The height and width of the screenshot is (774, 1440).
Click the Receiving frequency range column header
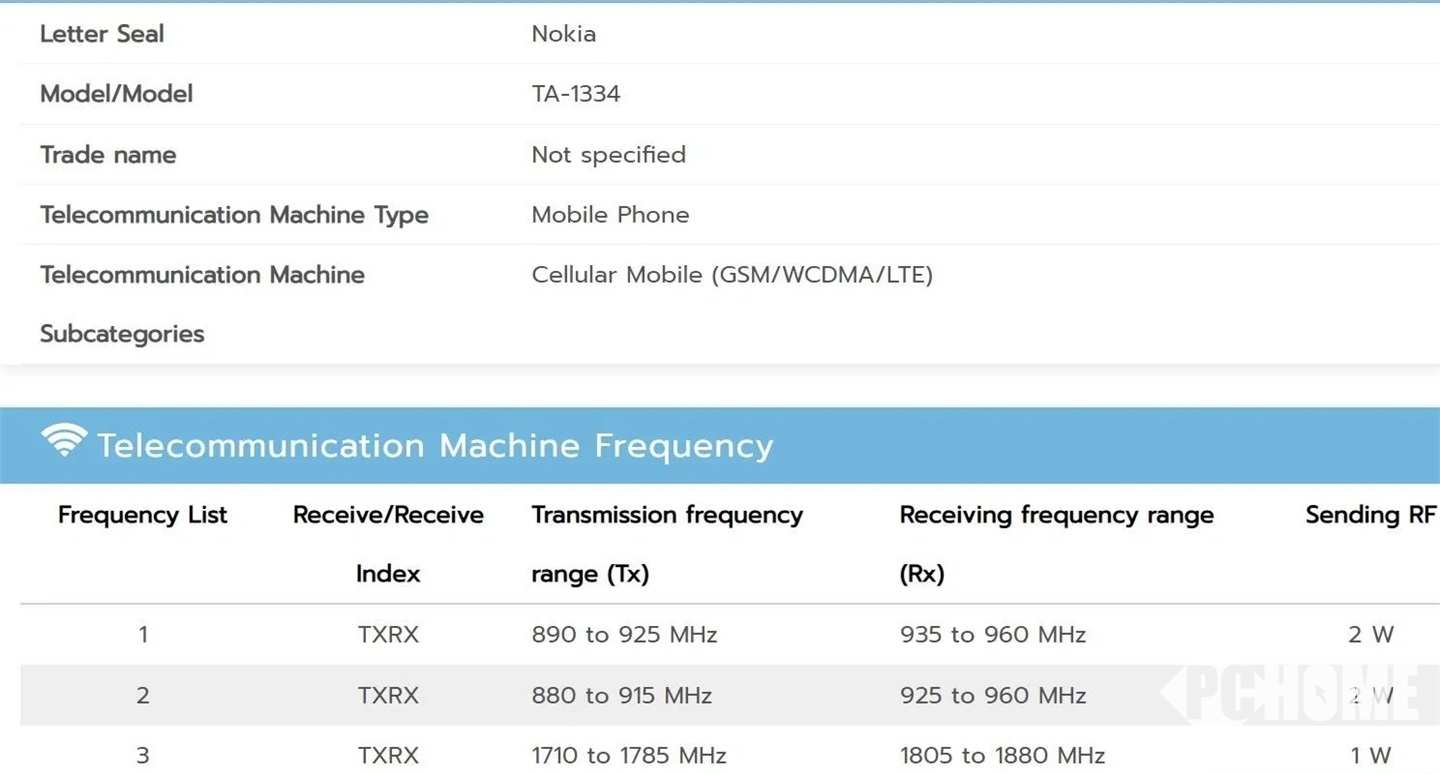1056,543
